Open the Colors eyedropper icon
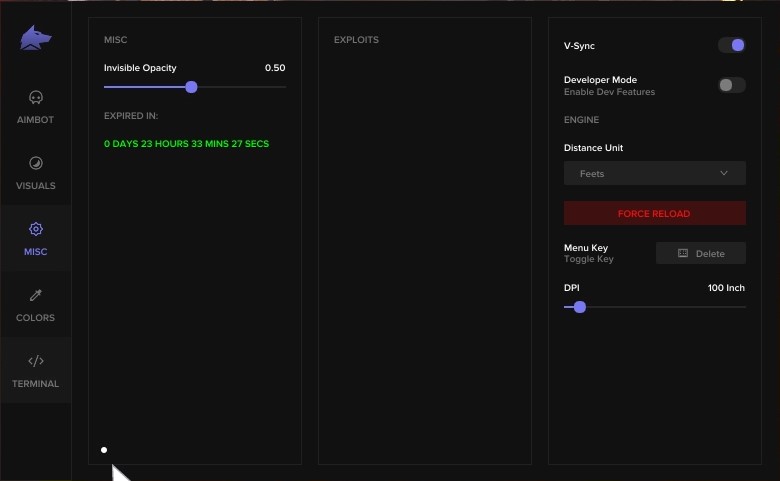Image resolution: width=780 pixels, height=481 pixels. 36,295
